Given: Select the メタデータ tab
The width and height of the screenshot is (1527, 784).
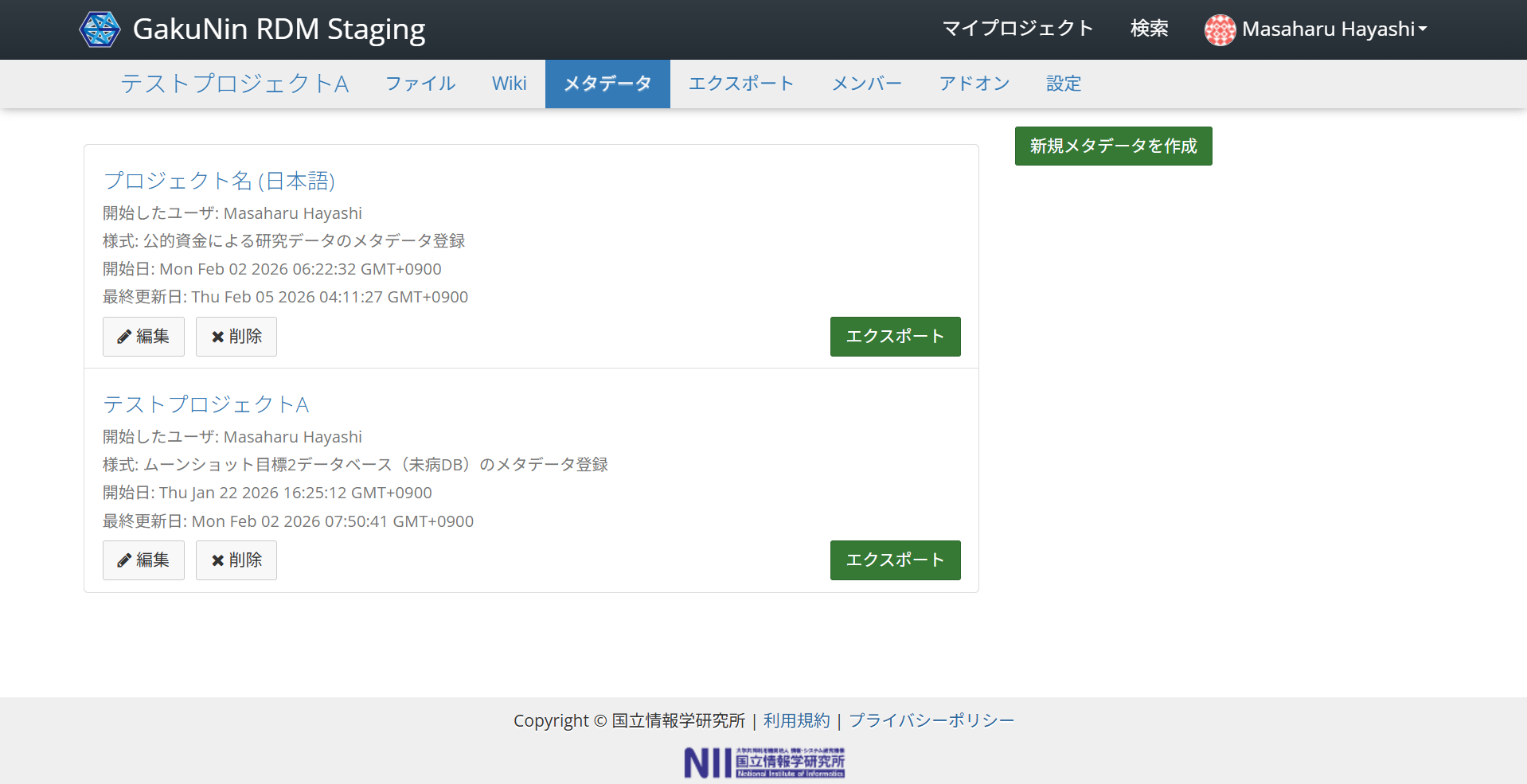Looking at the screenshot, I should click(x=607, y=84).
